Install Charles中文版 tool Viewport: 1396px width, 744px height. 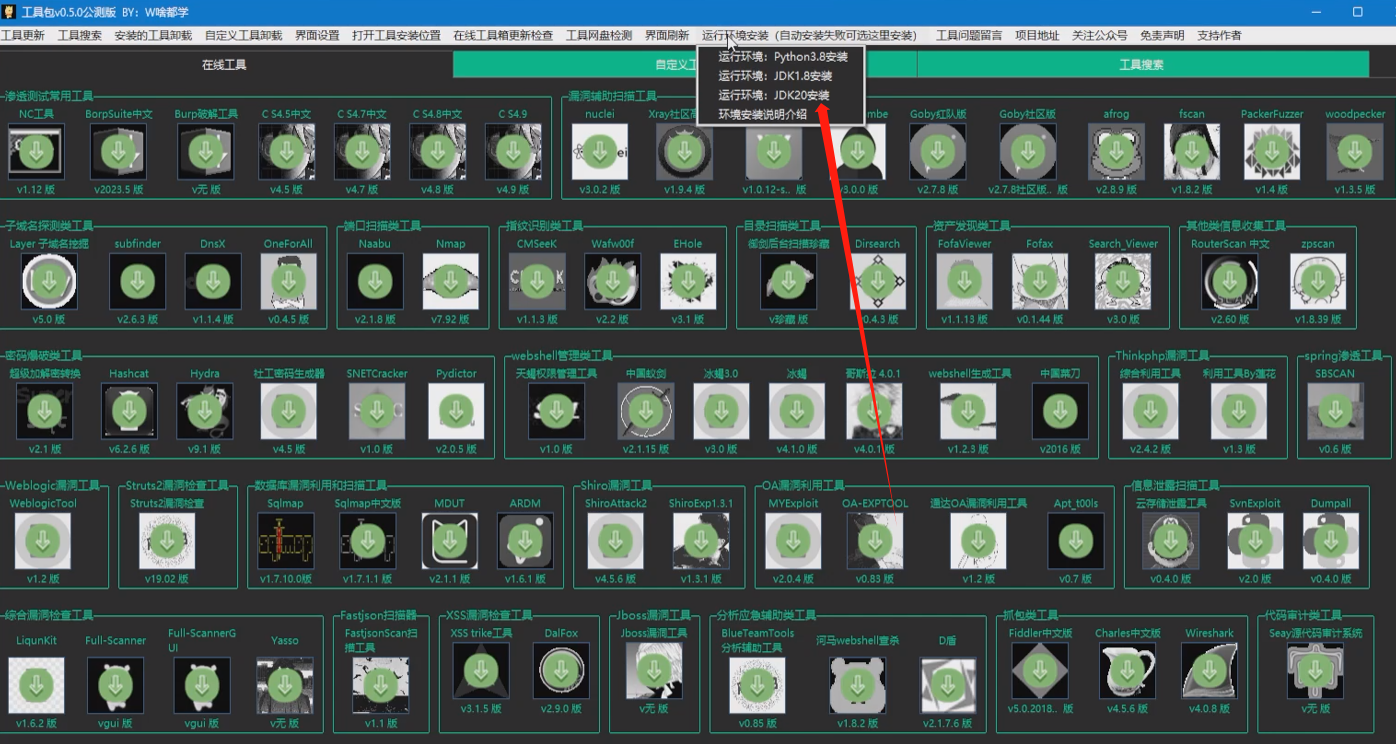pos(1127,671)
